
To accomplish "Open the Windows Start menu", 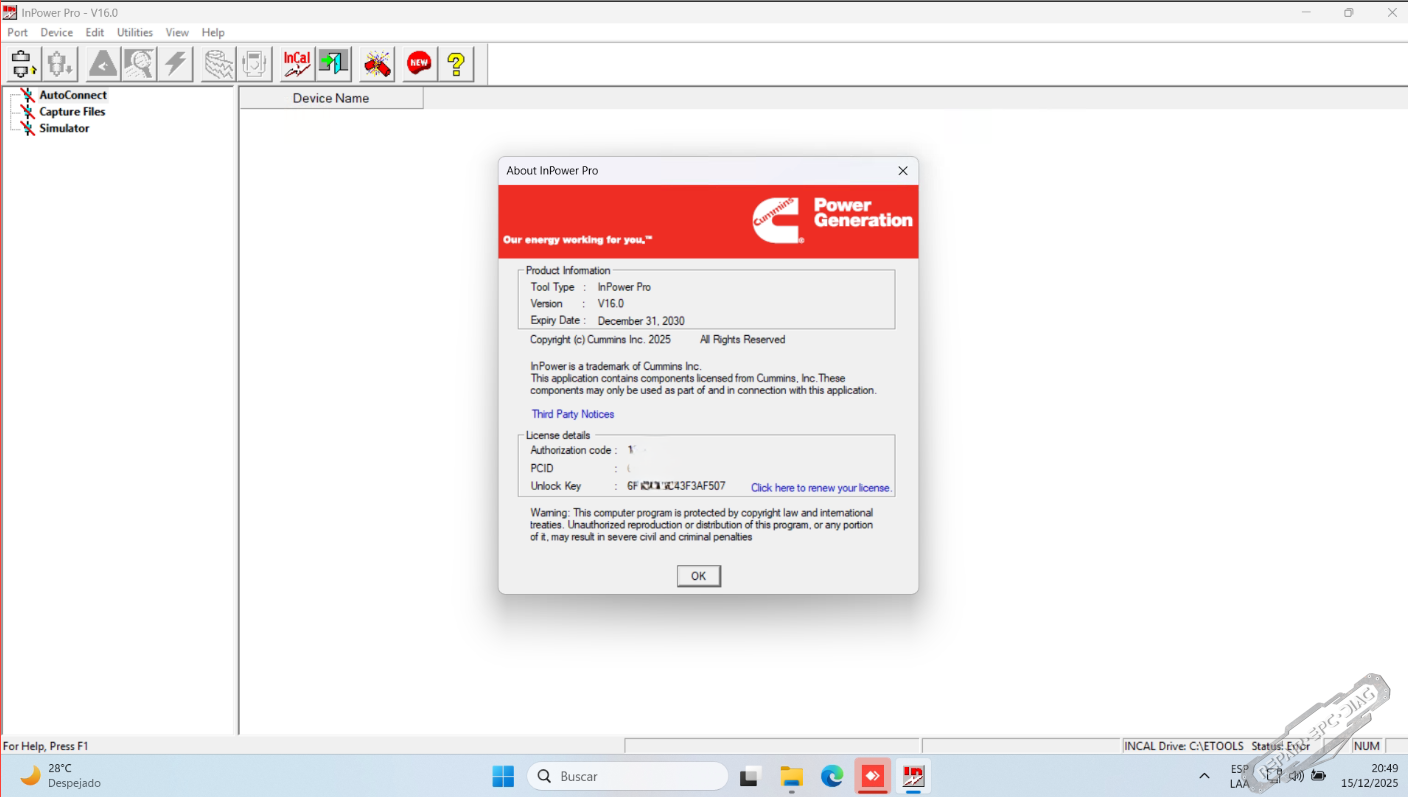I will [x=503, y=776].
